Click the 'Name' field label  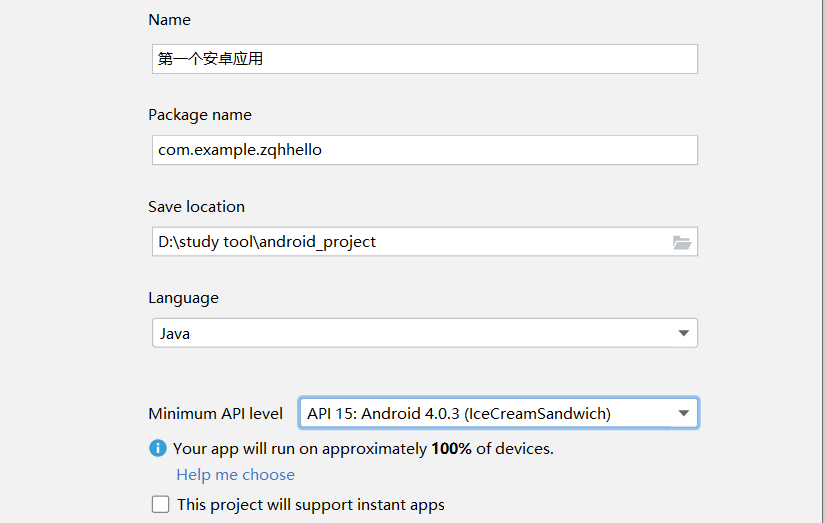click(169, 20)
